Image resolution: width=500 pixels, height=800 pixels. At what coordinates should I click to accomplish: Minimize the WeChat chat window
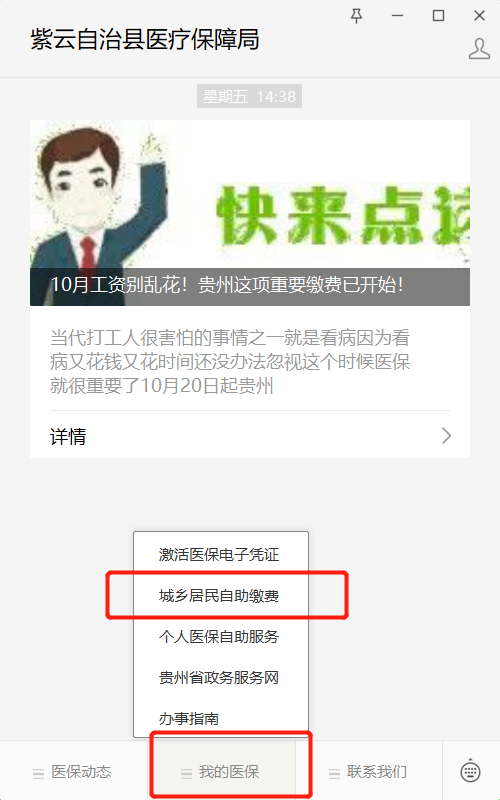[x=397, y=16]
